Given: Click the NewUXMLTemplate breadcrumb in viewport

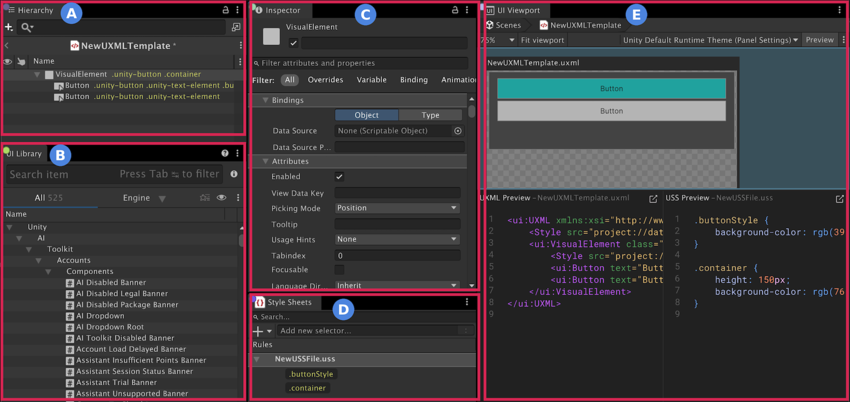Looking at the screenshot, I should [581, 25].
